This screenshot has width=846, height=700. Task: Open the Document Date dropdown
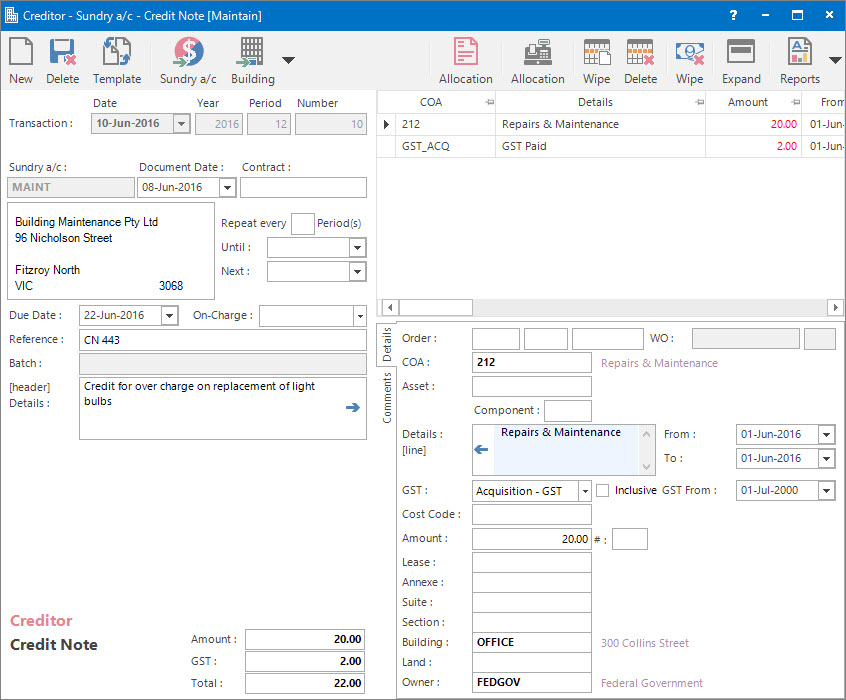coord(227,188)
